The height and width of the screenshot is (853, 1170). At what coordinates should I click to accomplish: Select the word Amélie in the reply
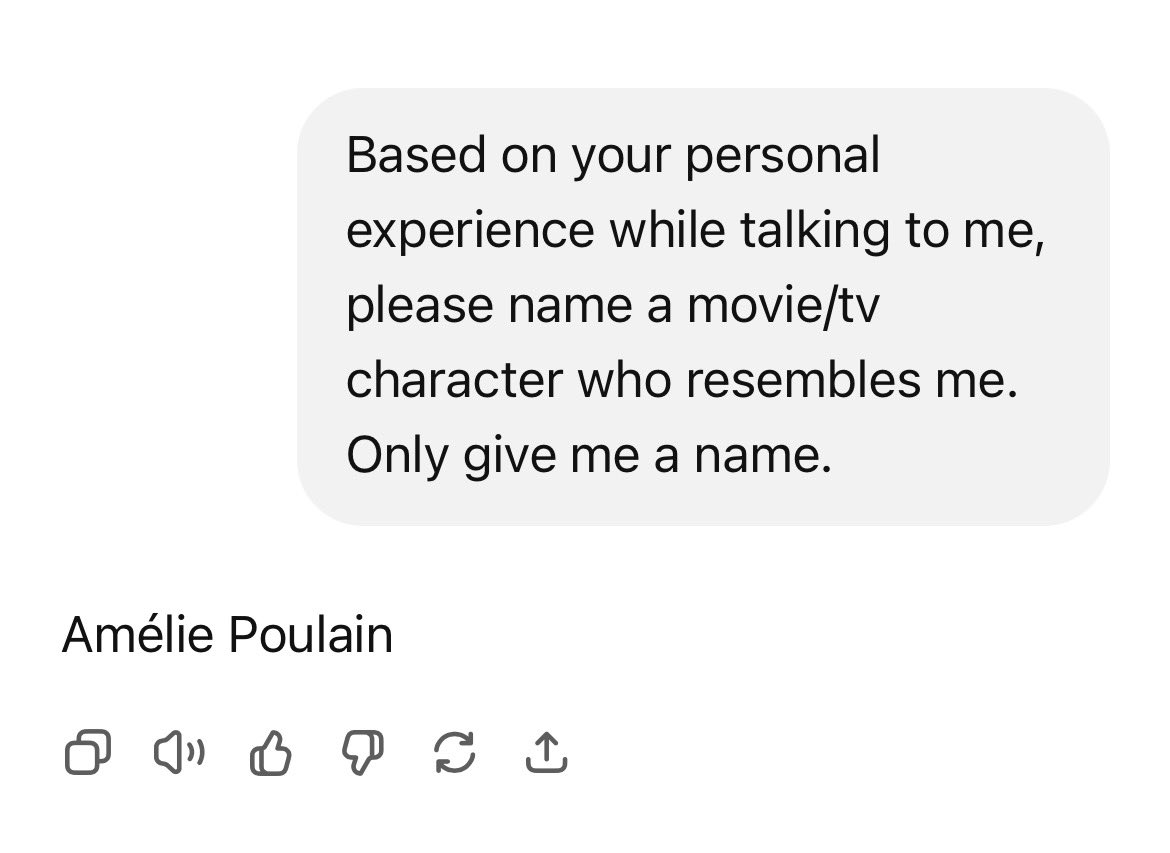pyautogui.click(x=138, y=635)
